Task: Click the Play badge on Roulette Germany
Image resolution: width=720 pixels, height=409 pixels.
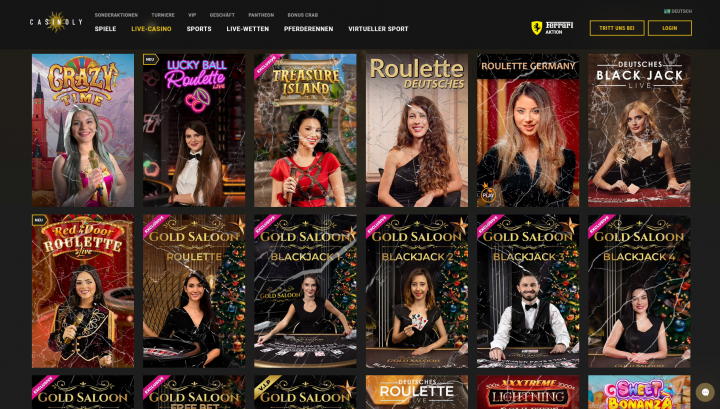Action: (488, 194)
